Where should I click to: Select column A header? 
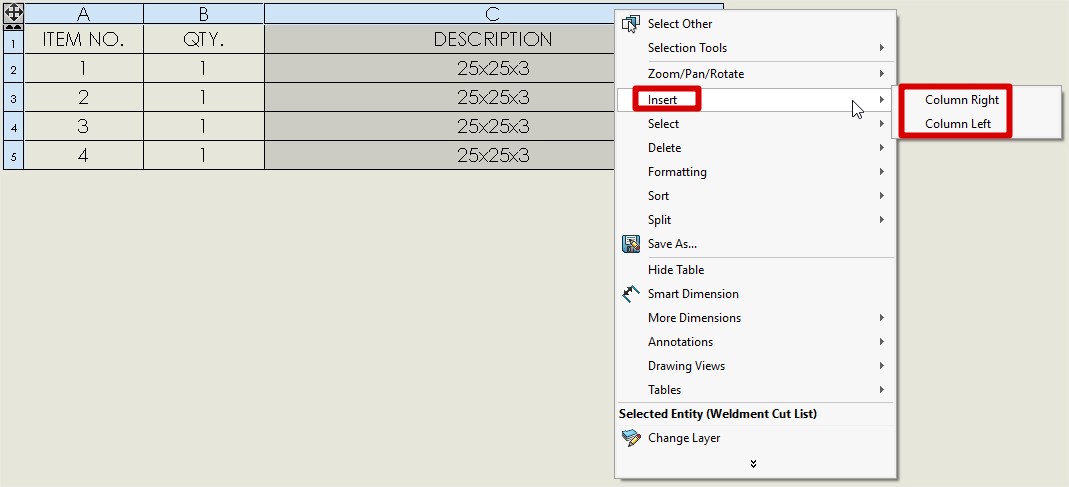(83, 14)
